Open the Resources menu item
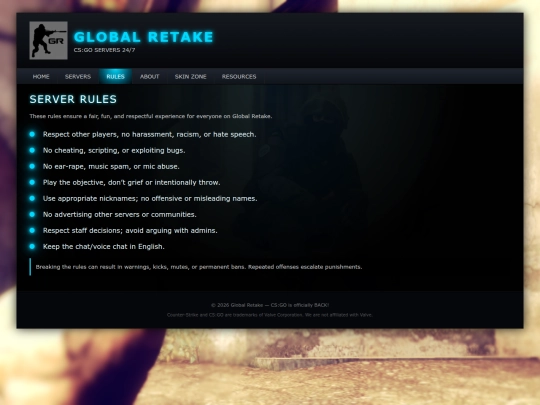The width and height of the screenshot is (540, 405). click(x=239, y=76)
